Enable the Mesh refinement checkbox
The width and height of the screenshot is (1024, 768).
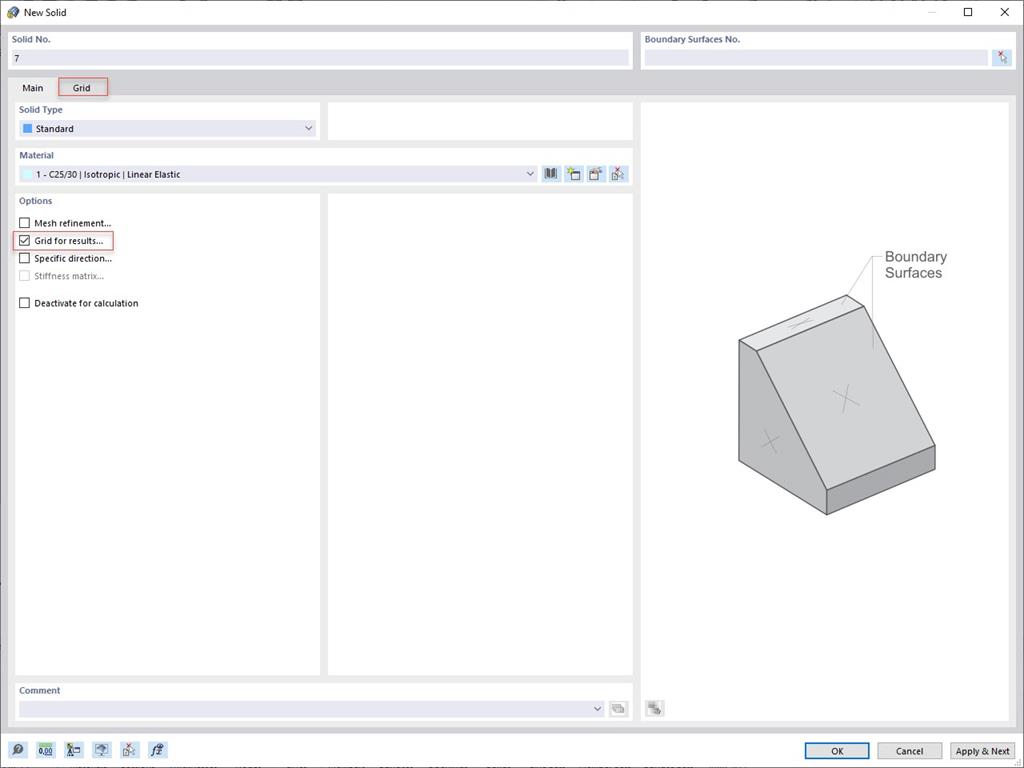point(24,222)
